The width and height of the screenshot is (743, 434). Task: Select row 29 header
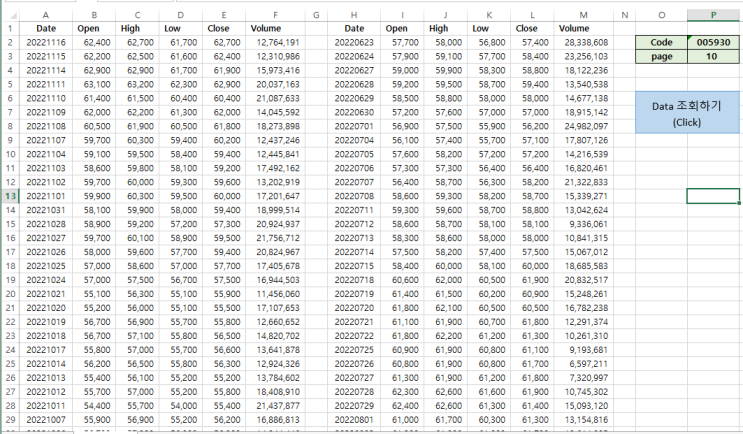pyautogui.click(x=10, y=420)
